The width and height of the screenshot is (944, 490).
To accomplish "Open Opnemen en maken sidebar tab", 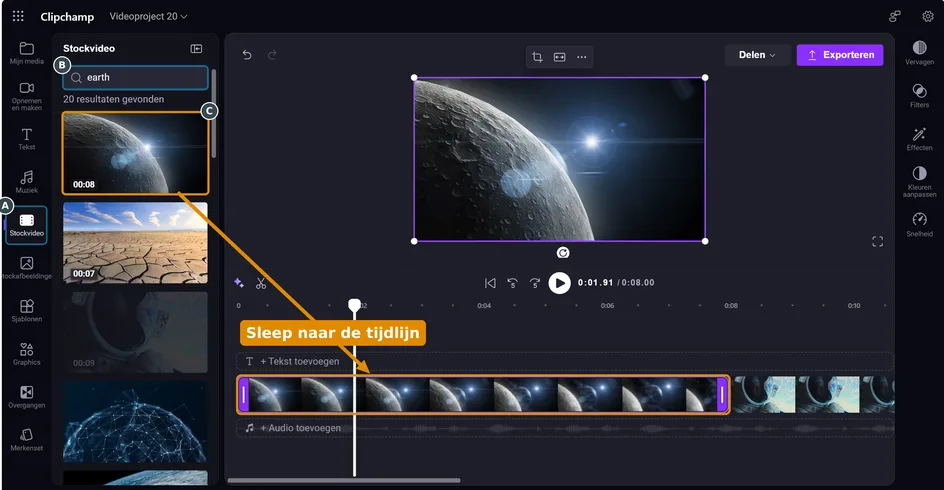I will 26,96.
